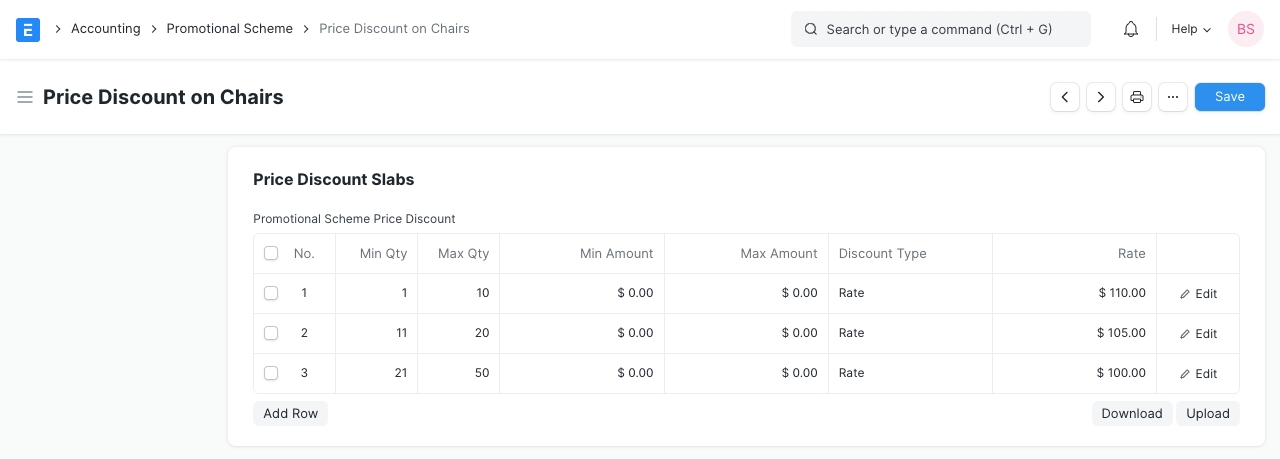Viewport: 1280px width, 459px height.
Task: Open Discount Type cell in row 2
Action: point(909,333)
